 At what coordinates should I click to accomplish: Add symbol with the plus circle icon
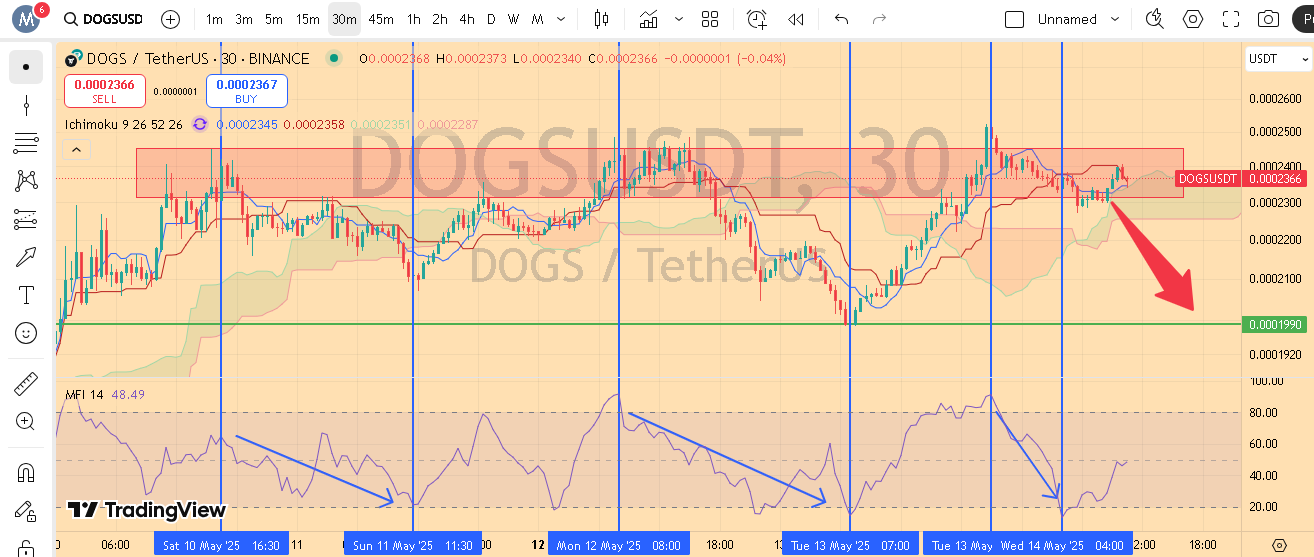coord(171,19)
